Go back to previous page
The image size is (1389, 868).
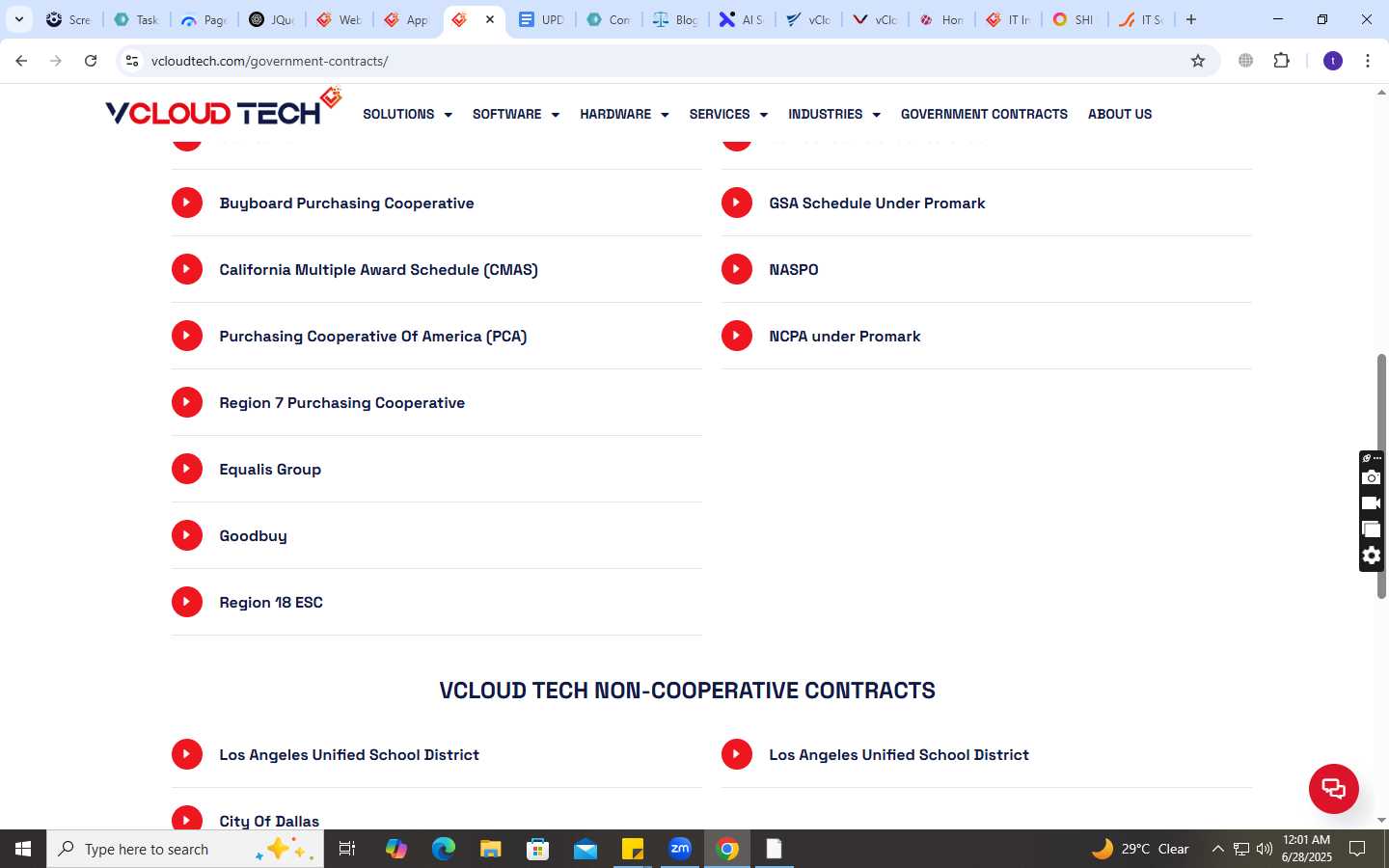(21, 61)
